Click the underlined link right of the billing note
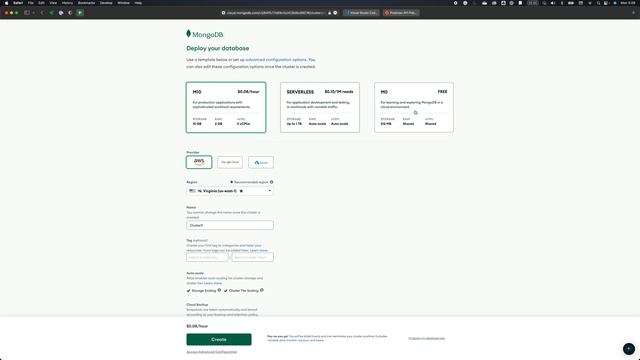 [427, 338]
